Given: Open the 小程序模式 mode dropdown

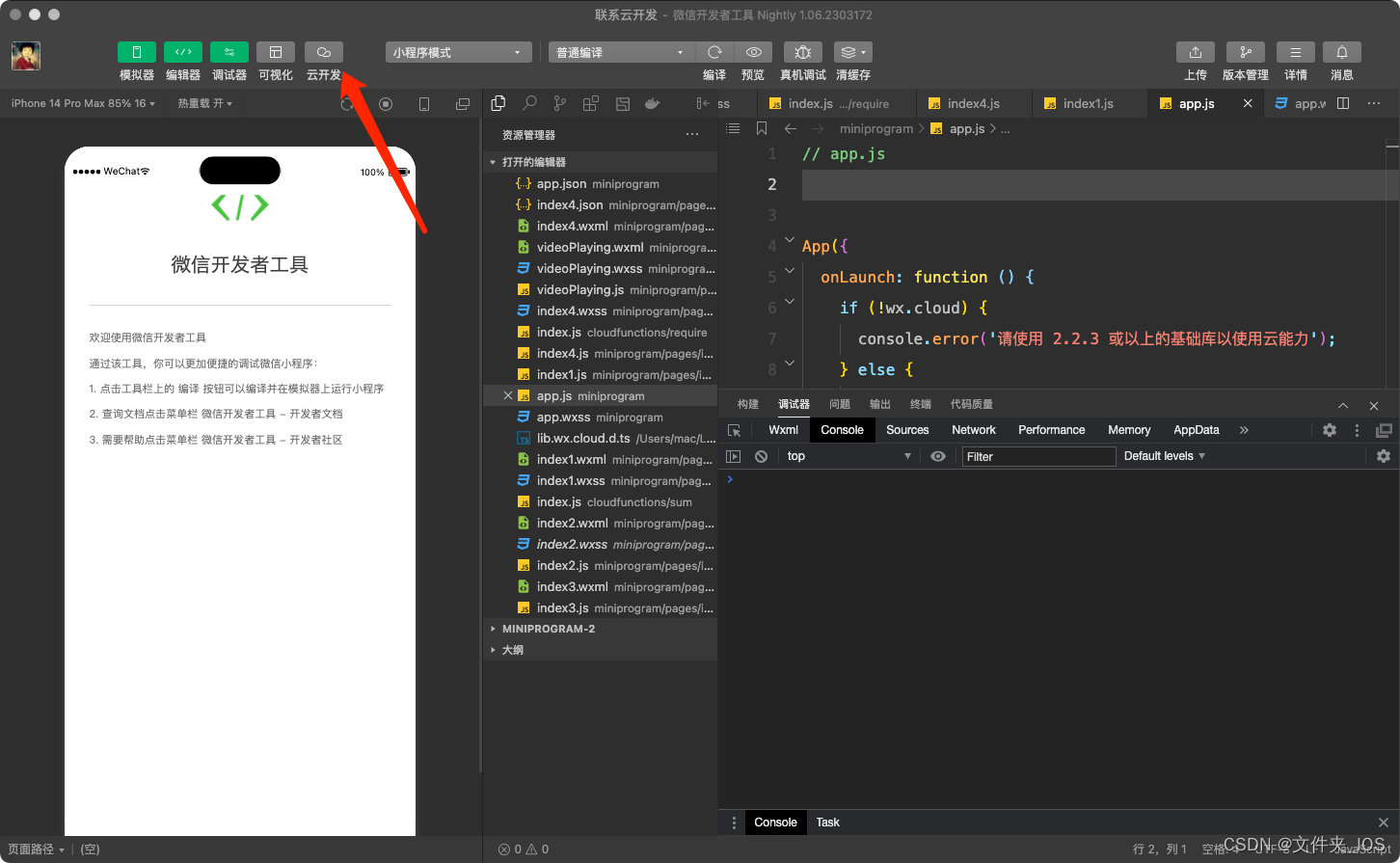Looking at the screenshot, I should 459,52.
